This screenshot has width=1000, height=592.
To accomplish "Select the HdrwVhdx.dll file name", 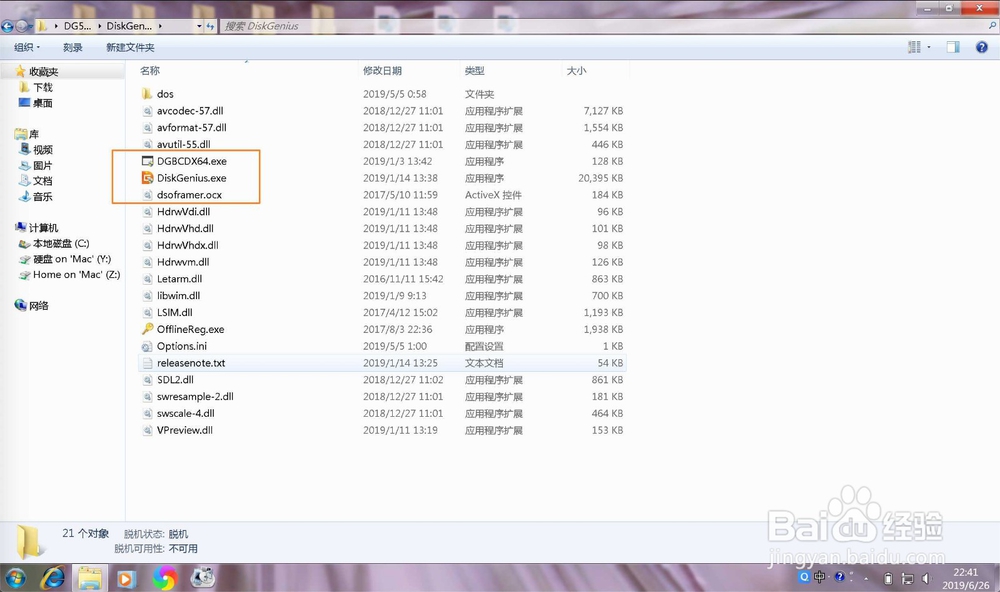I will [x=188, y=246].
